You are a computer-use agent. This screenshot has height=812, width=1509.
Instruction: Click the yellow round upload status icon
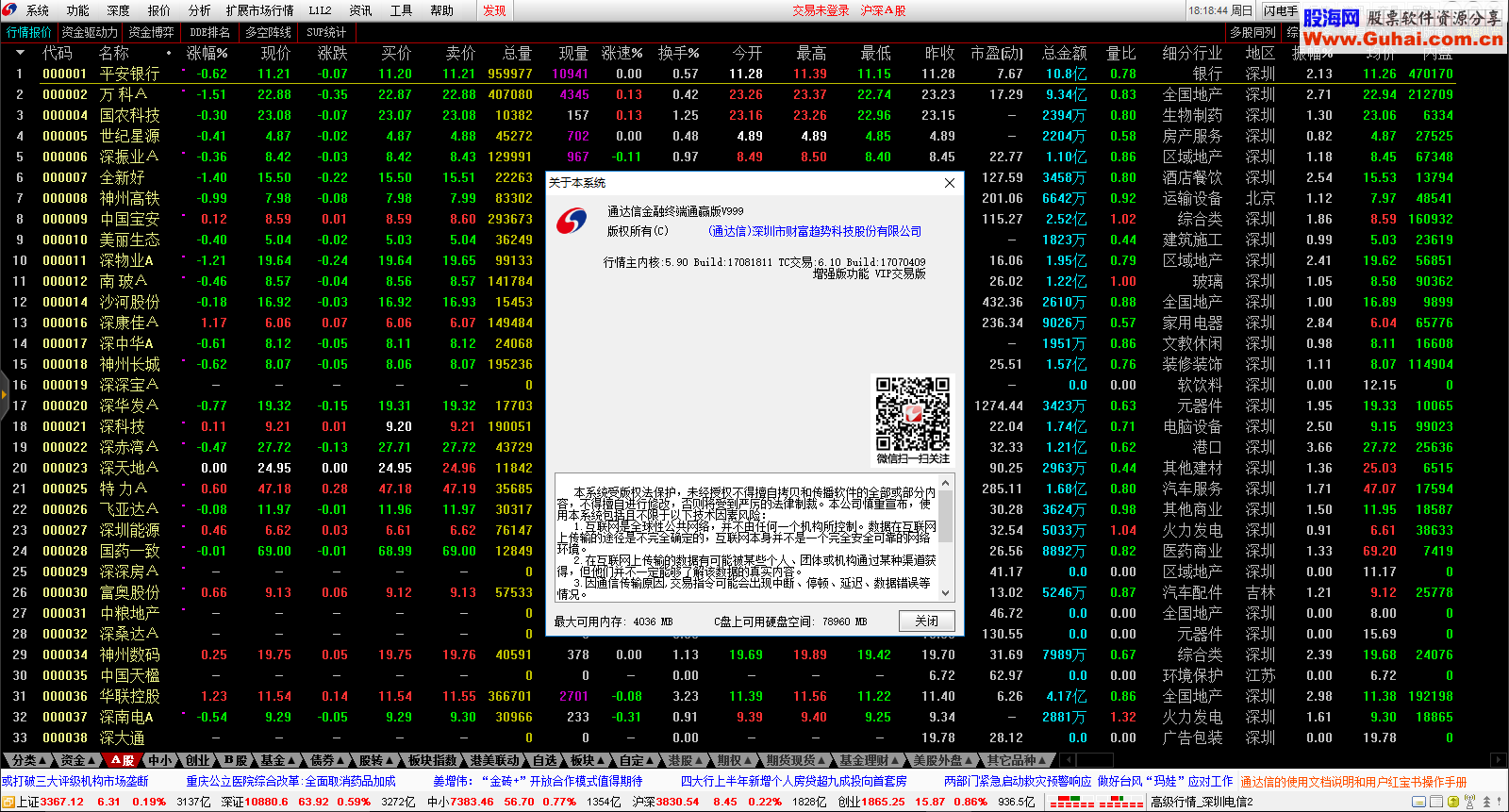[x=1453, y=802]
